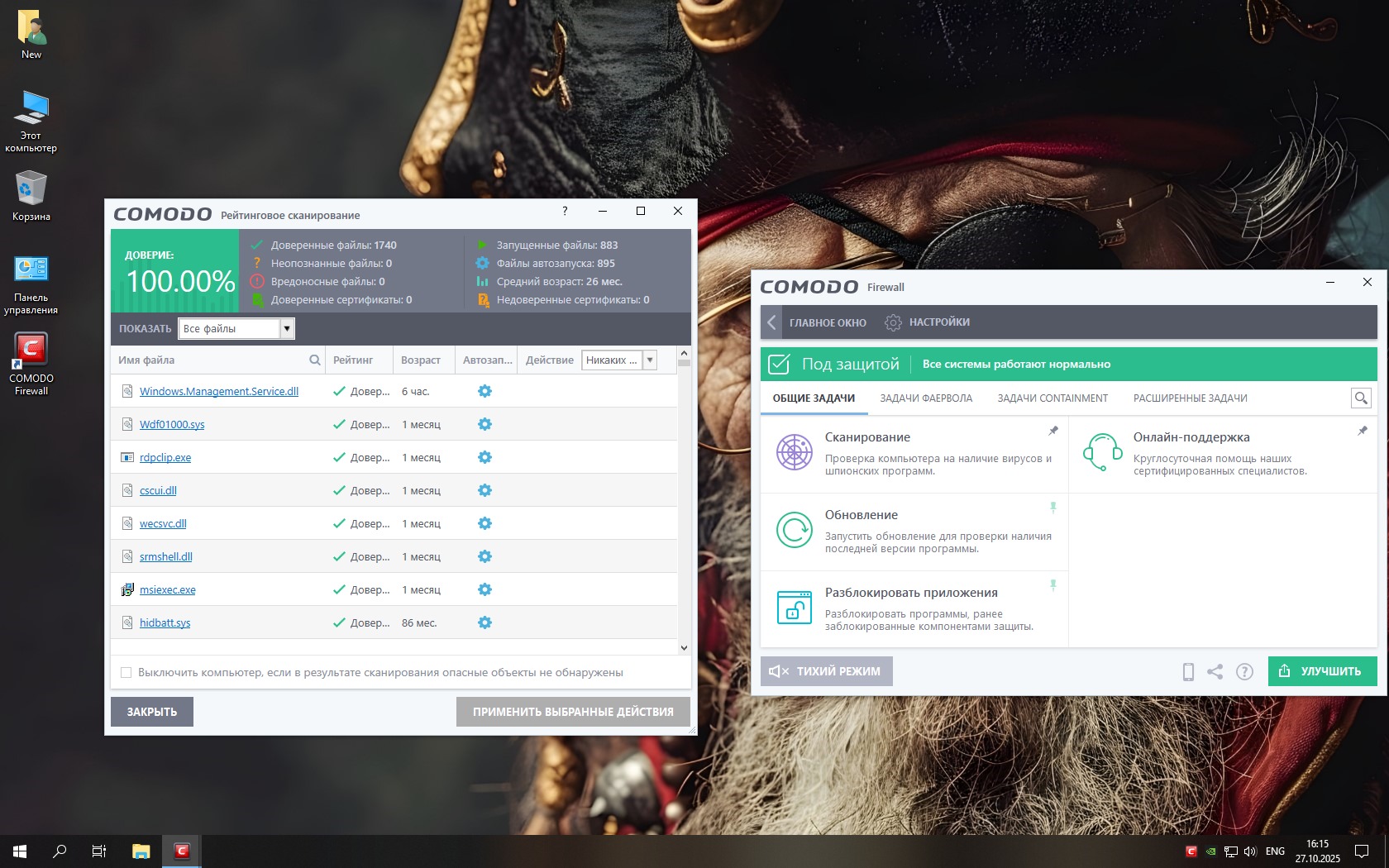The width and height of the screenshot is (1389, 868).
Task: Open the Wdf01000.sys file link
Action: tap(172, 424)
